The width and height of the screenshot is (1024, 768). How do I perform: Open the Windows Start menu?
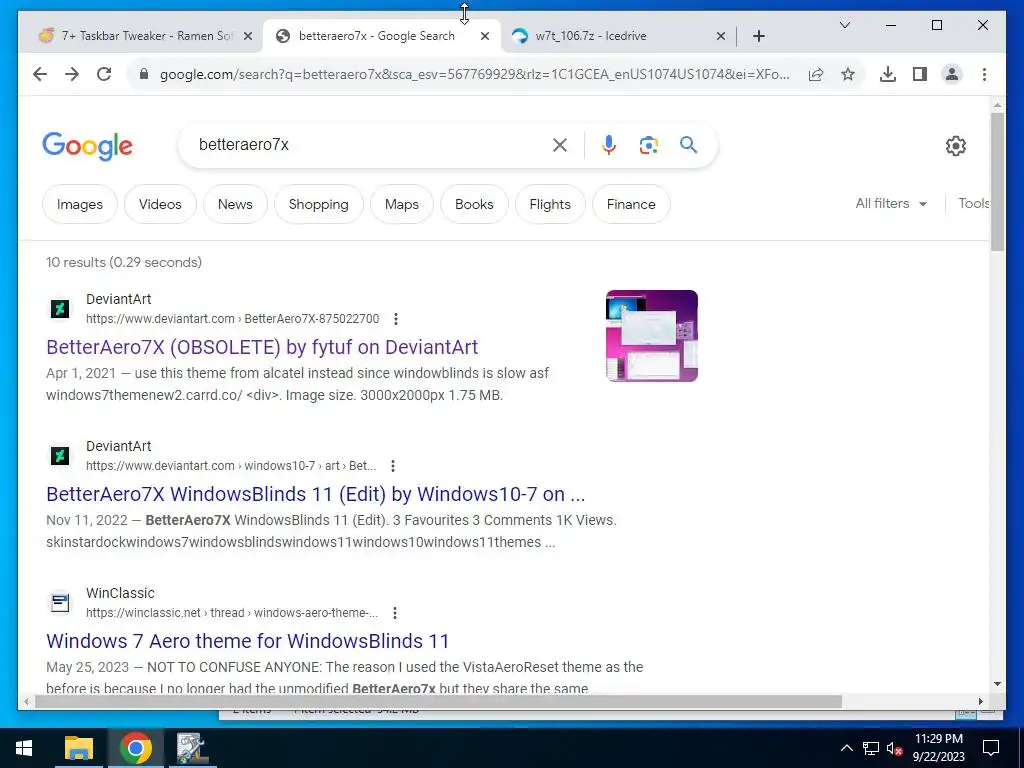tap(24, 748)
